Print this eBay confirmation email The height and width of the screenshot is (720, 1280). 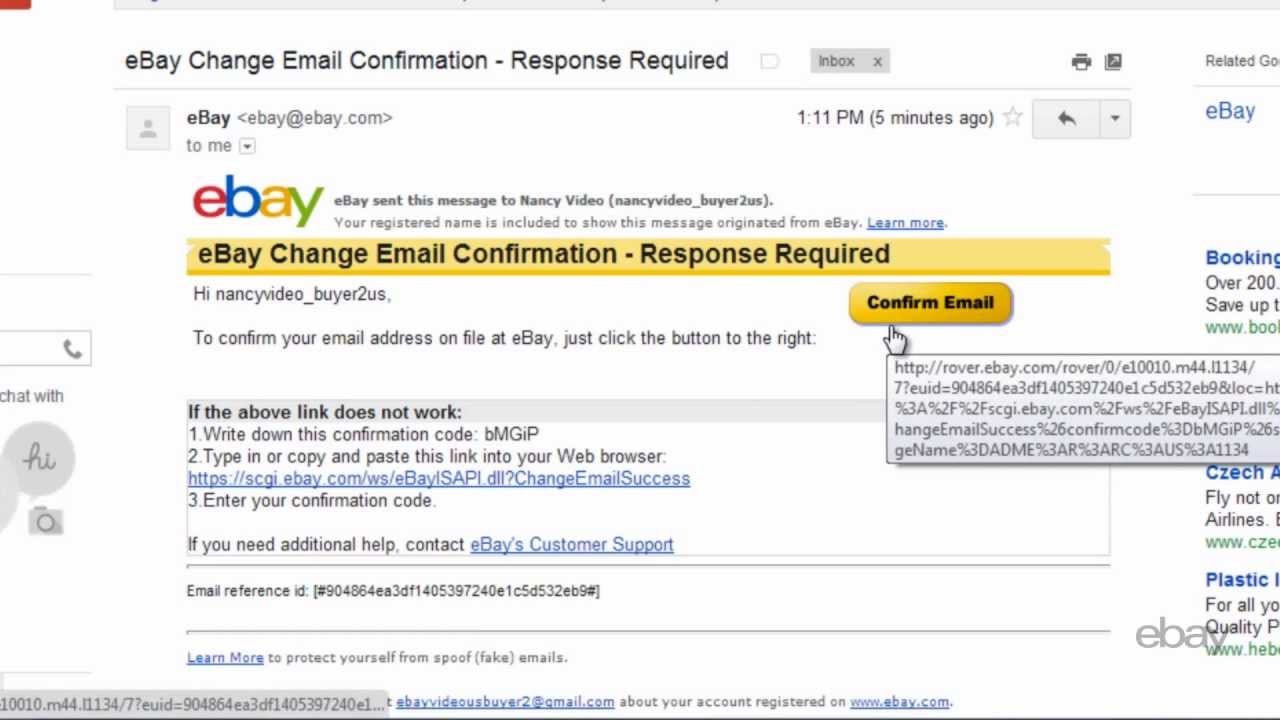coord(1081,62)
